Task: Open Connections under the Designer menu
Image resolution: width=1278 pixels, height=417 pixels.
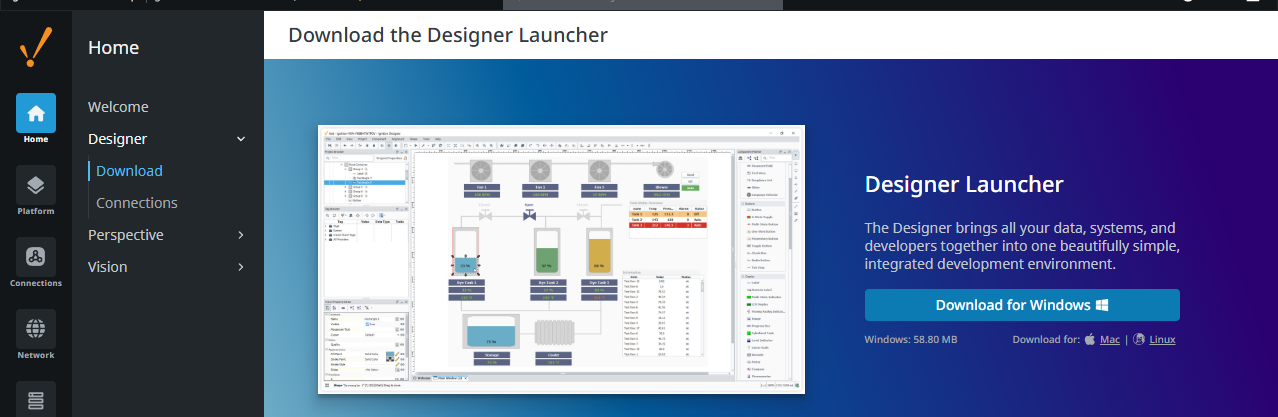Action: point(137,203)
